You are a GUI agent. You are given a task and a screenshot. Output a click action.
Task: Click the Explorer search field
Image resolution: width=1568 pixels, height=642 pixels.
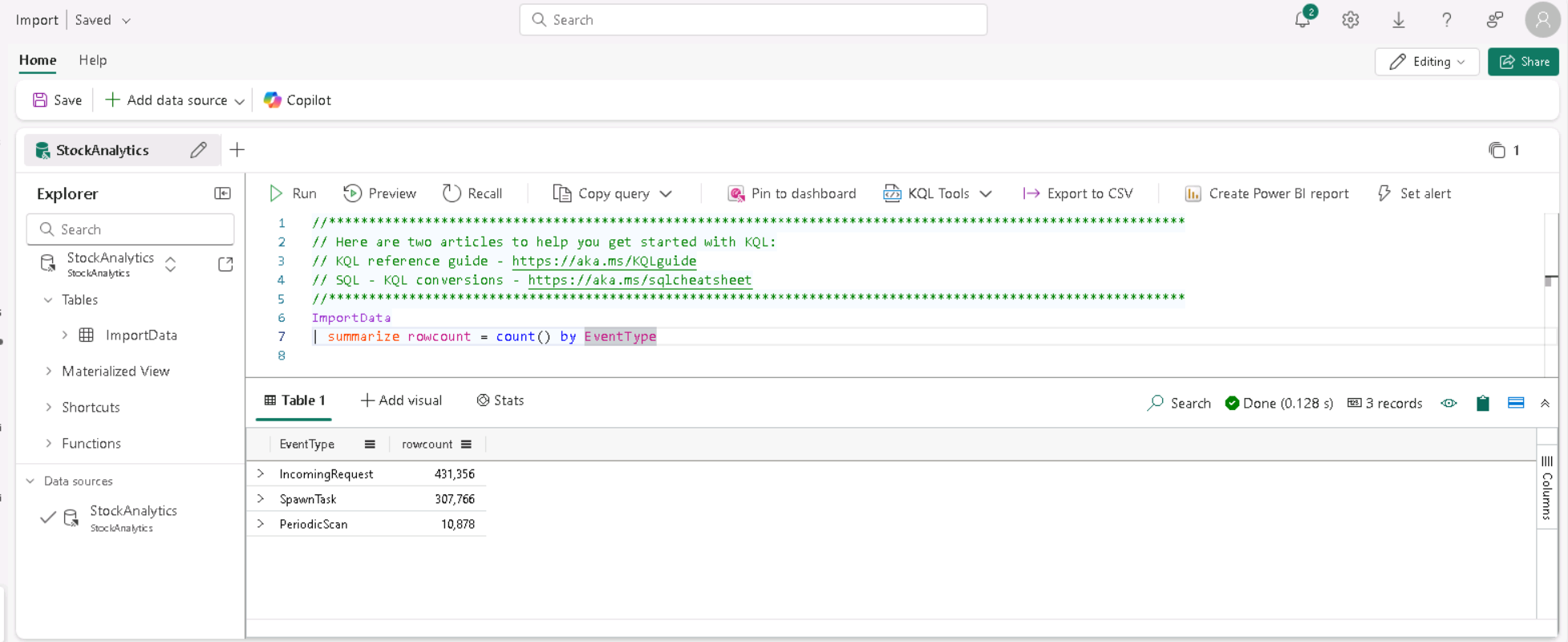pyautogui.click(x=131, y=230)
